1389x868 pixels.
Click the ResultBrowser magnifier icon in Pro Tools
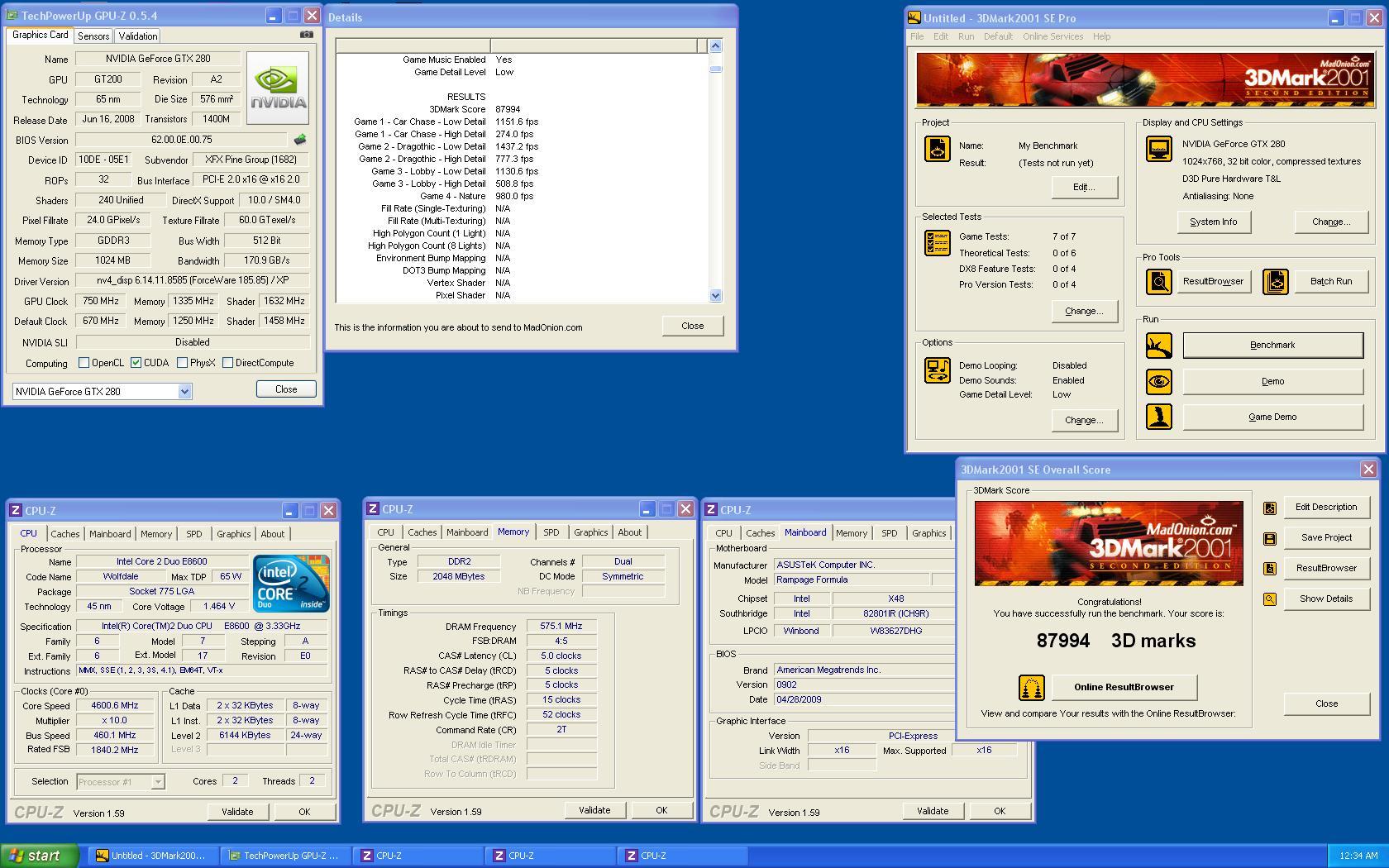1158,282
